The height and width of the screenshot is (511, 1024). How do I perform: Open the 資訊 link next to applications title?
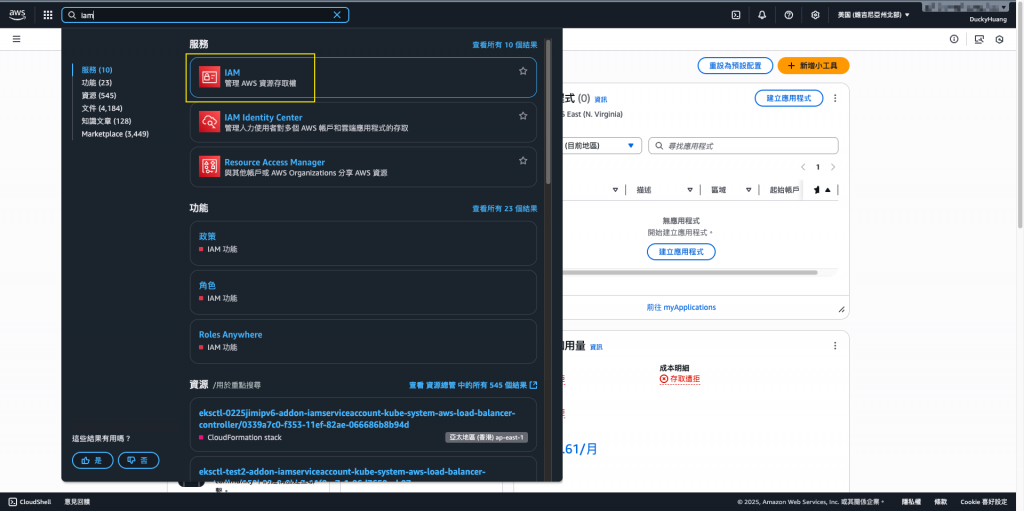tap(600, 99)
